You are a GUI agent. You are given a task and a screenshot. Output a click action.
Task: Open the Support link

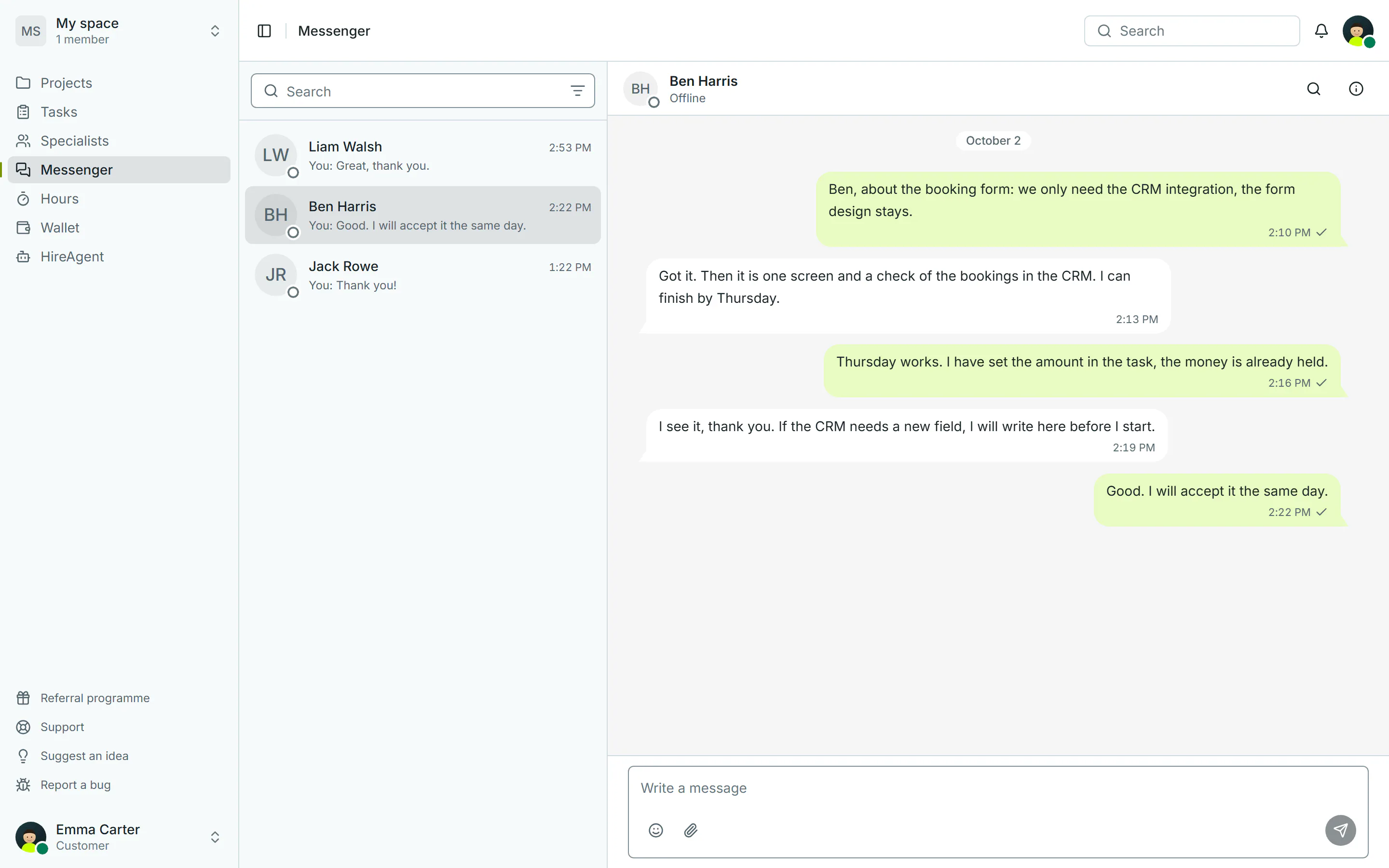pos(120,727)
